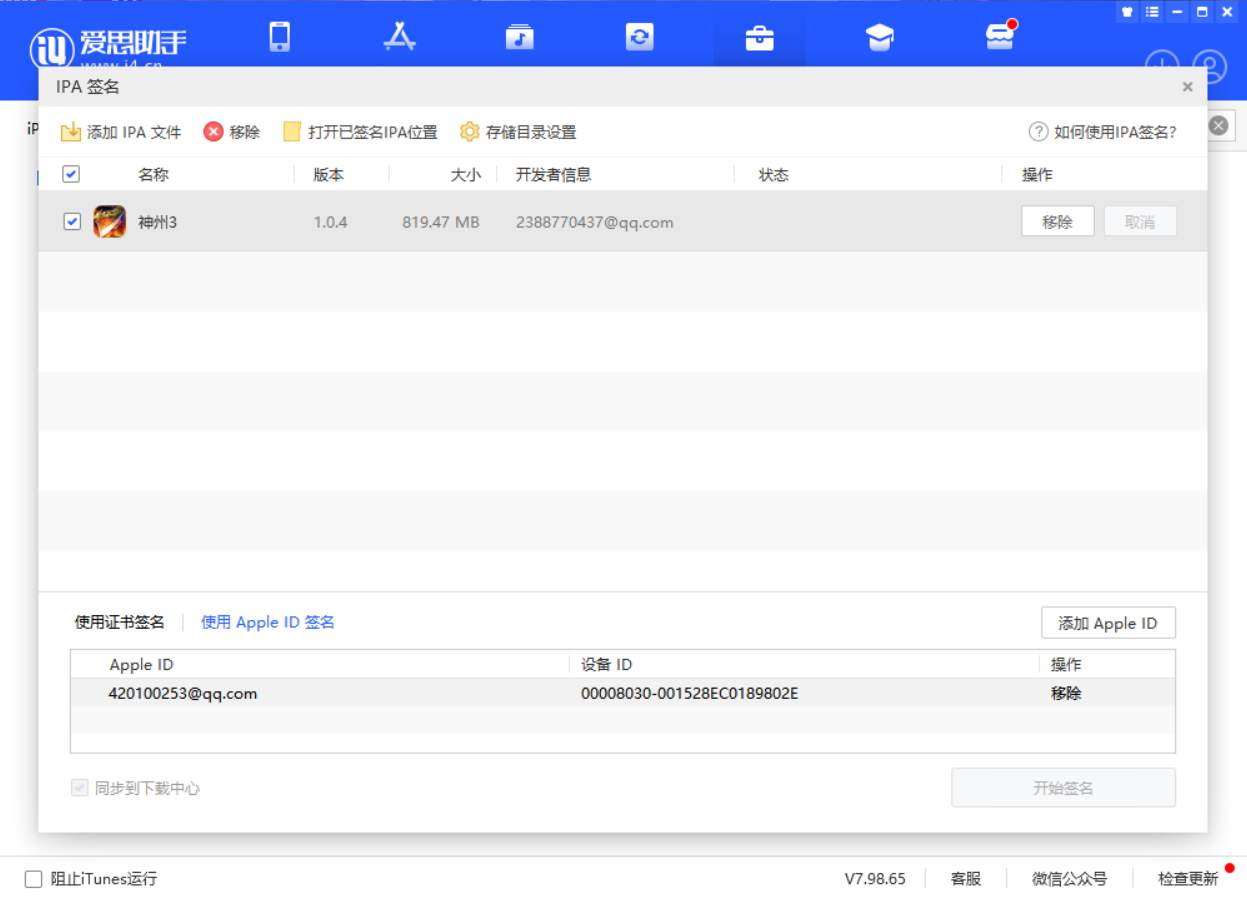Screen dimensions: 1247x897
Task: Click the 移除 button in the 神州3 row
Action: [1057, 221]
